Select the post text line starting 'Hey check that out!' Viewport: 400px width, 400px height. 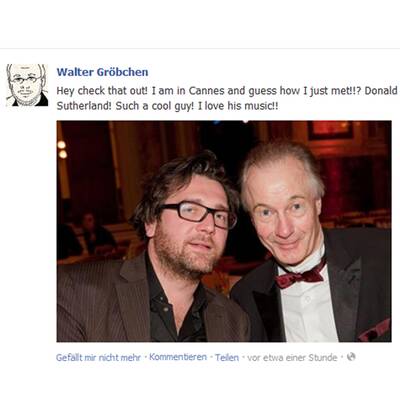tap(227, 91)
